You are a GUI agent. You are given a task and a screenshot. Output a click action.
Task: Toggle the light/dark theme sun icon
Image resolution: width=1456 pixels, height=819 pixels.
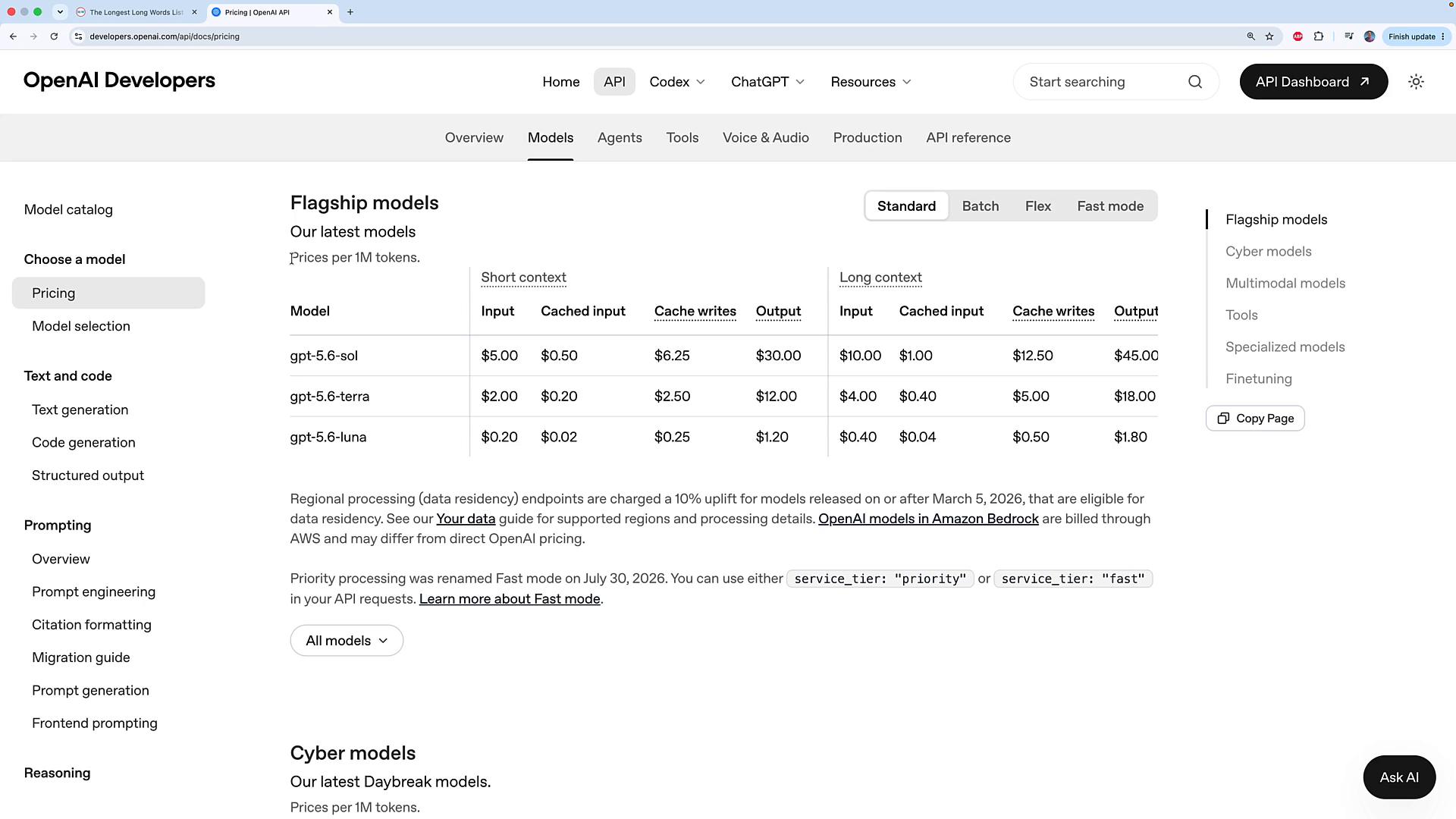tap(1416, 82)
